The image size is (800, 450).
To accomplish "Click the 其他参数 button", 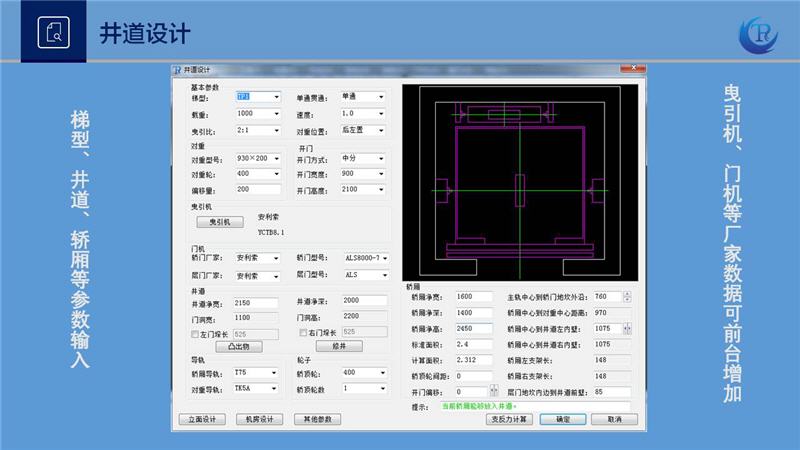I will 318,419.
